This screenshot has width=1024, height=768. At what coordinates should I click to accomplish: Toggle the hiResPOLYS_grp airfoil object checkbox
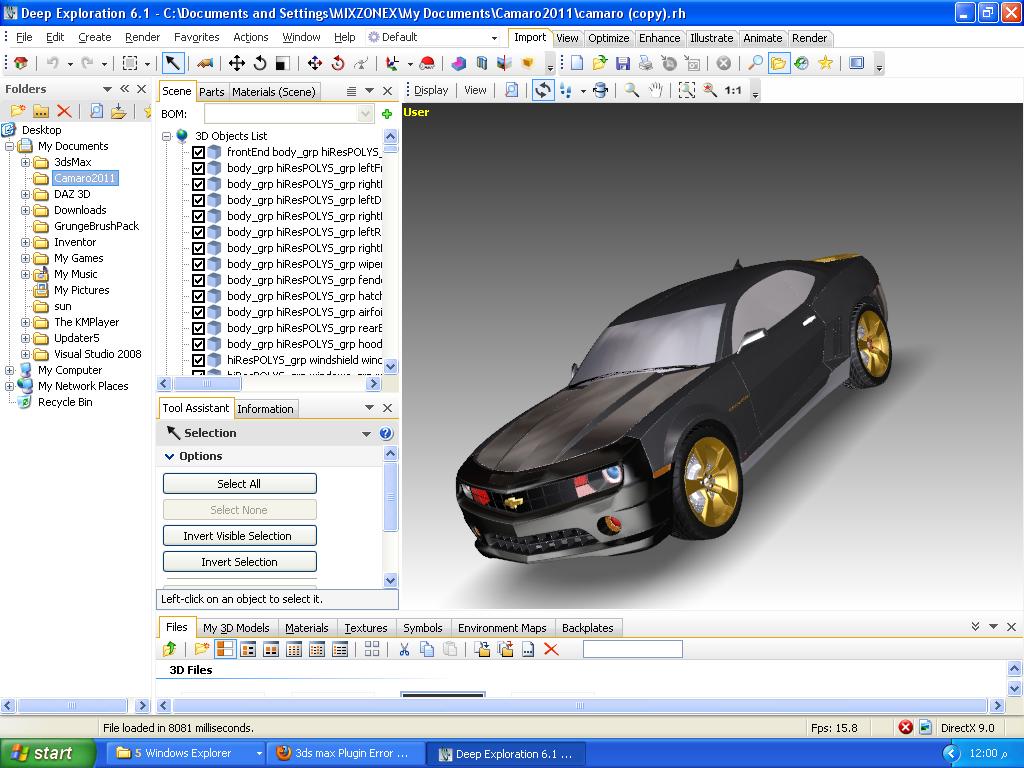pyautogui.click(x=199, y=312)
